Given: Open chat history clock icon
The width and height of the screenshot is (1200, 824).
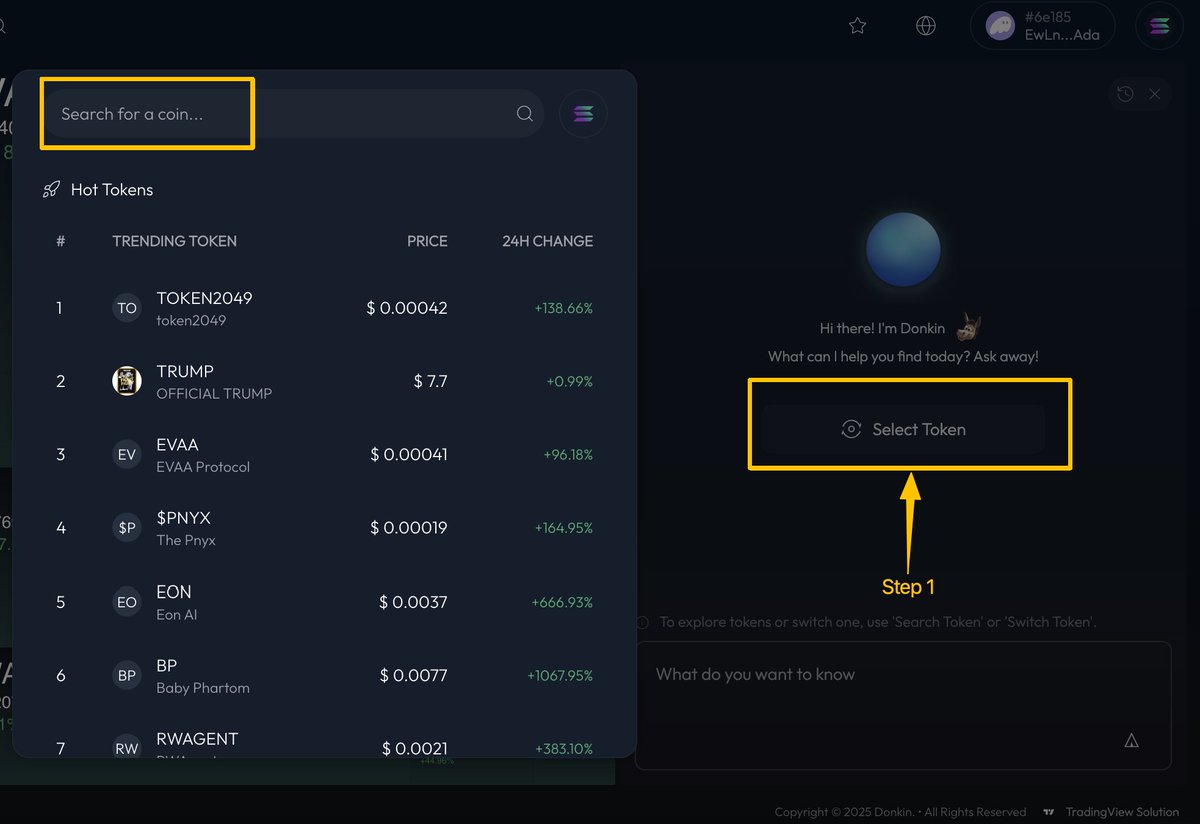Looking at the screenshot, I should pyautogui.click(x=1125, y=93).
